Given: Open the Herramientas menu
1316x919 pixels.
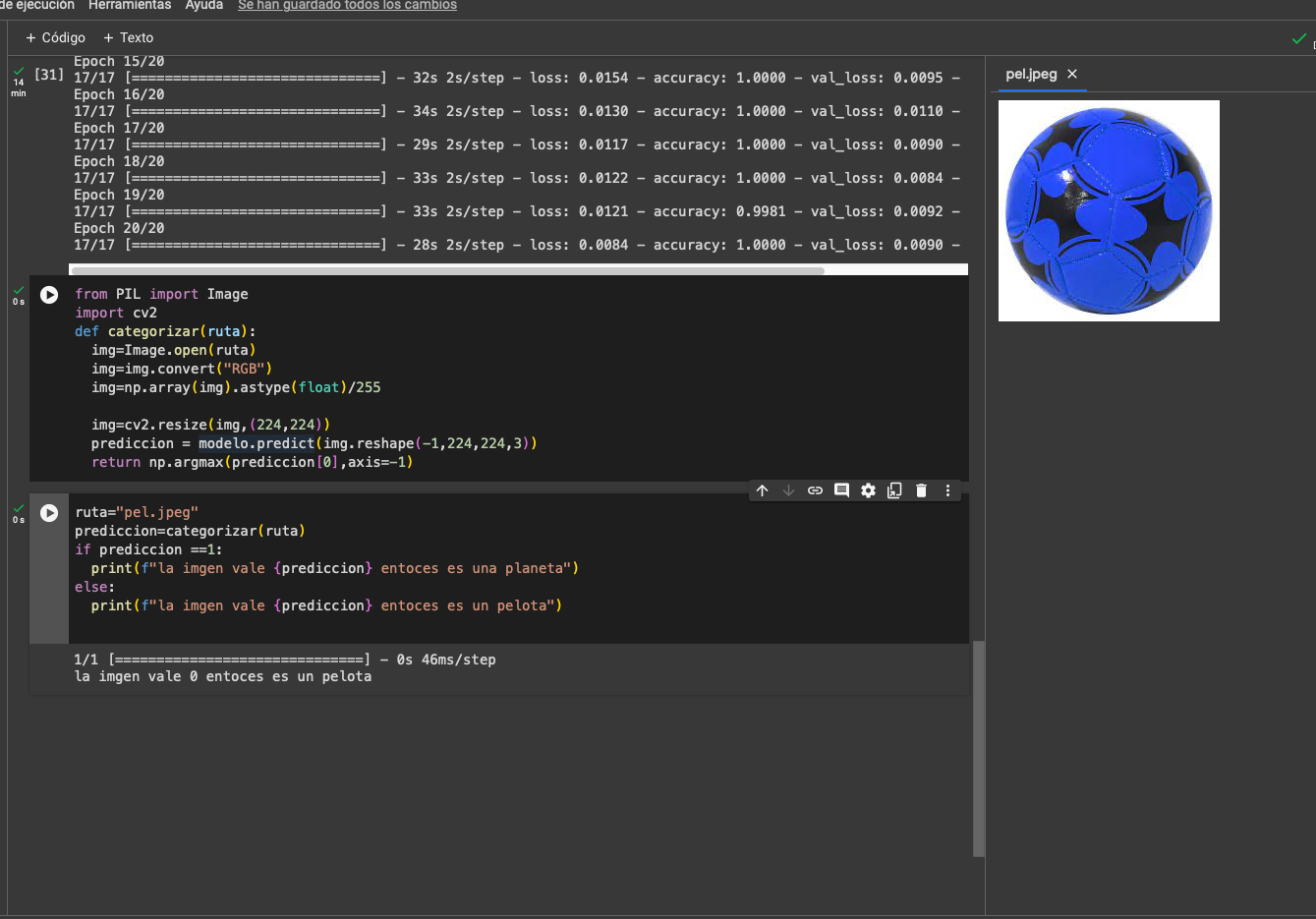Looking at the screenshot, I should (x=130, y=5).
